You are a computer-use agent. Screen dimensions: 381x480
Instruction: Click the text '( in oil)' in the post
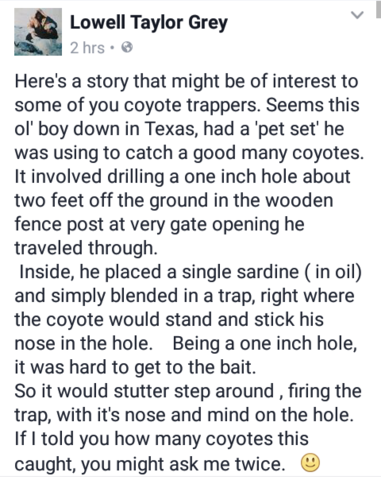click(x=333, y=272)
